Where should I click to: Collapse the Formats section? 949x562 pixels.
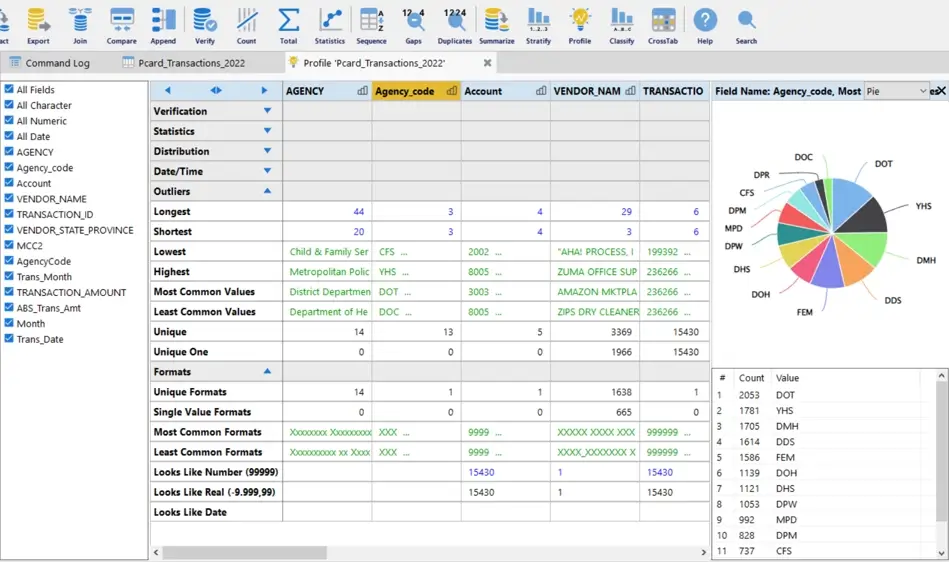(x=268, y=371)
